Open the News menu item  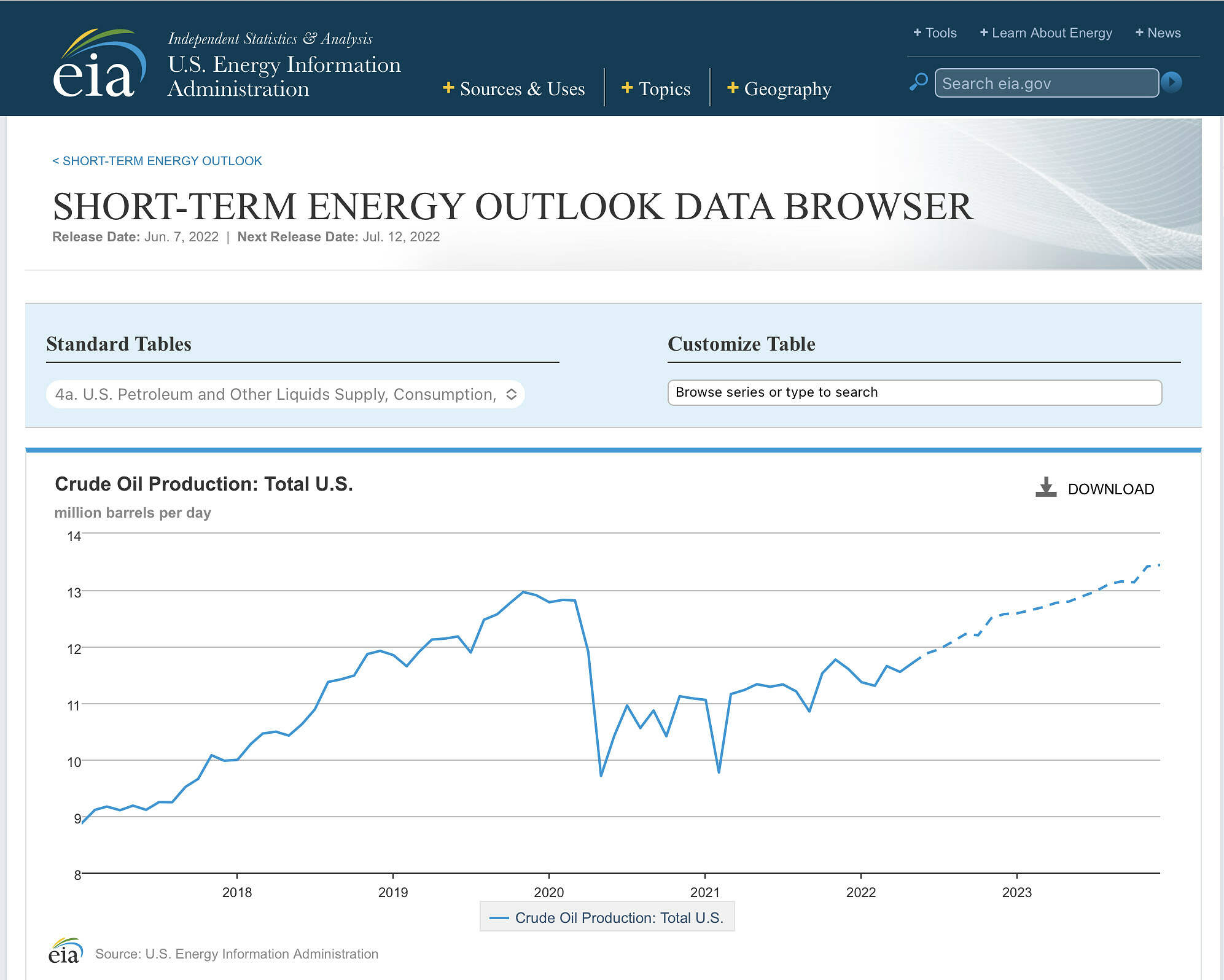(x=1163, y=33)
